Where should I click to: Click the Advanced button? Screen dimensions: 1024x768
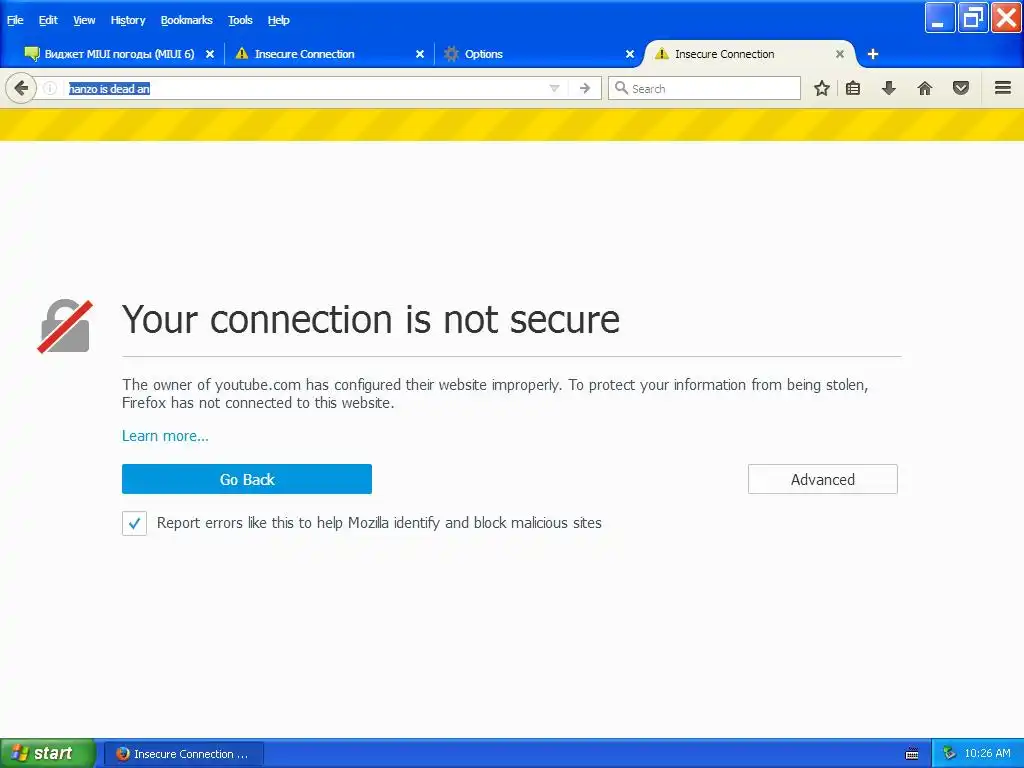click(x=823, y=479)
